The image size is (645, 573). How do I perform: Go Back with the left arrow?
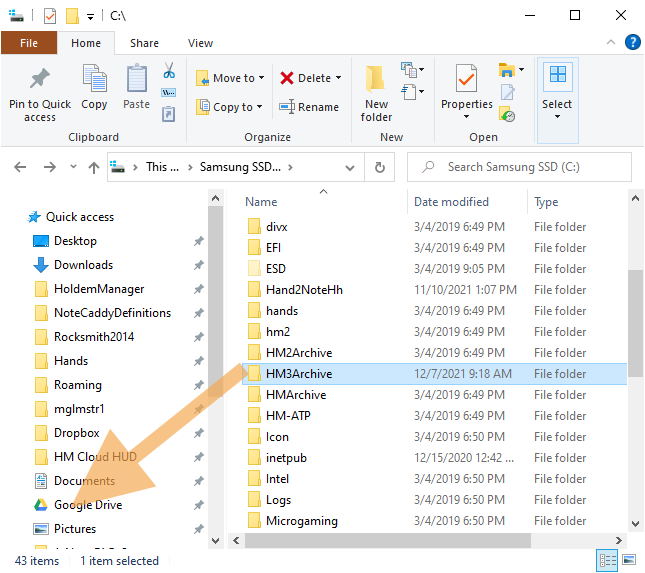pos(20,167)
